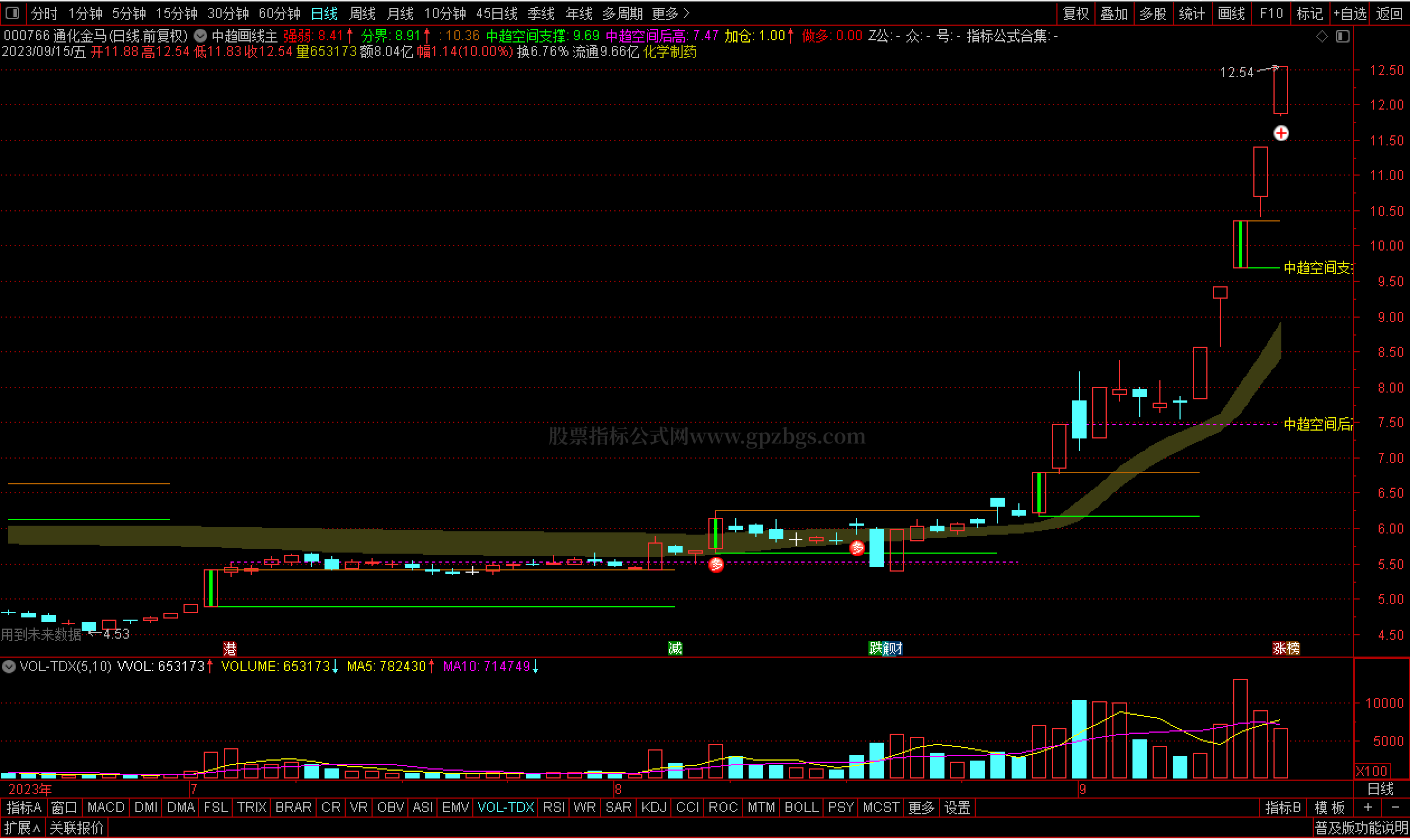Click the 画线 drawing tools button

[x=1231, y=13]
